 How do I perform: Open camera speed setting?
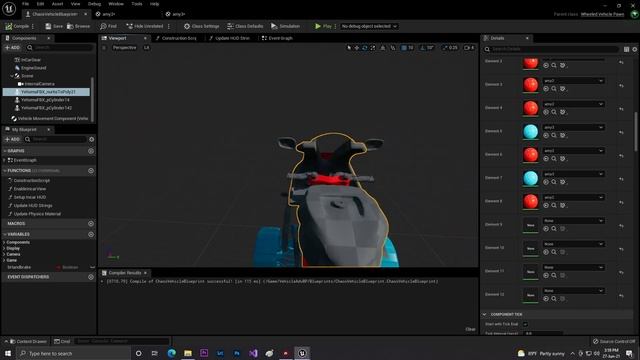click(x=469, y=48)
